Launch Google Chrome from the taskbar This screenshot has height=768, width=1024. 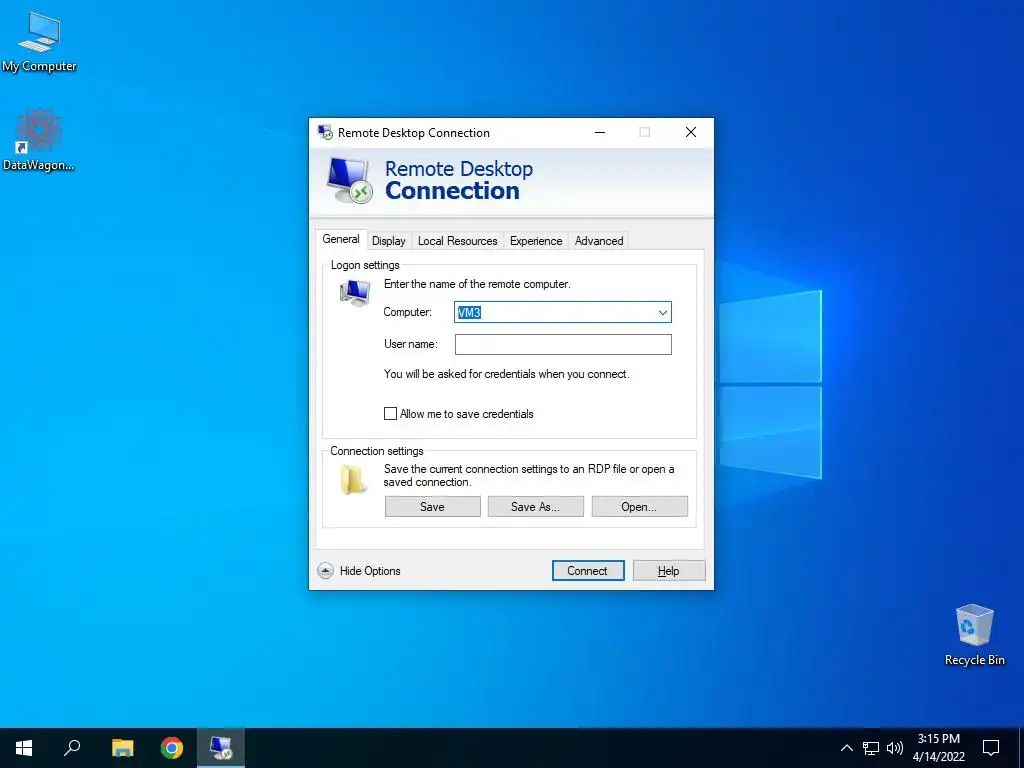coord(172,748)
